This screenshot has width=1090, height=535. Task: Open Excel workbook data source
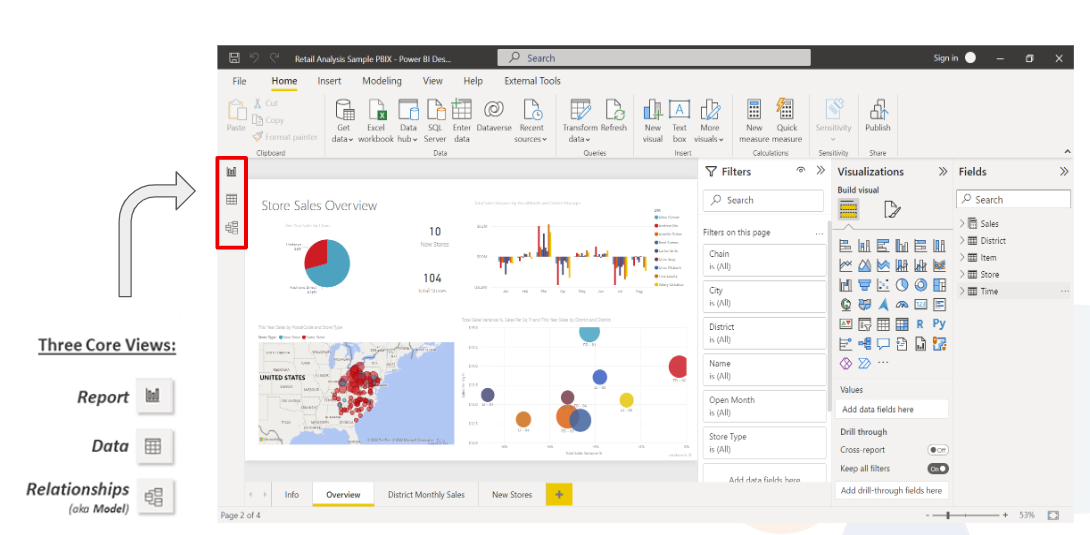point(375,121)
